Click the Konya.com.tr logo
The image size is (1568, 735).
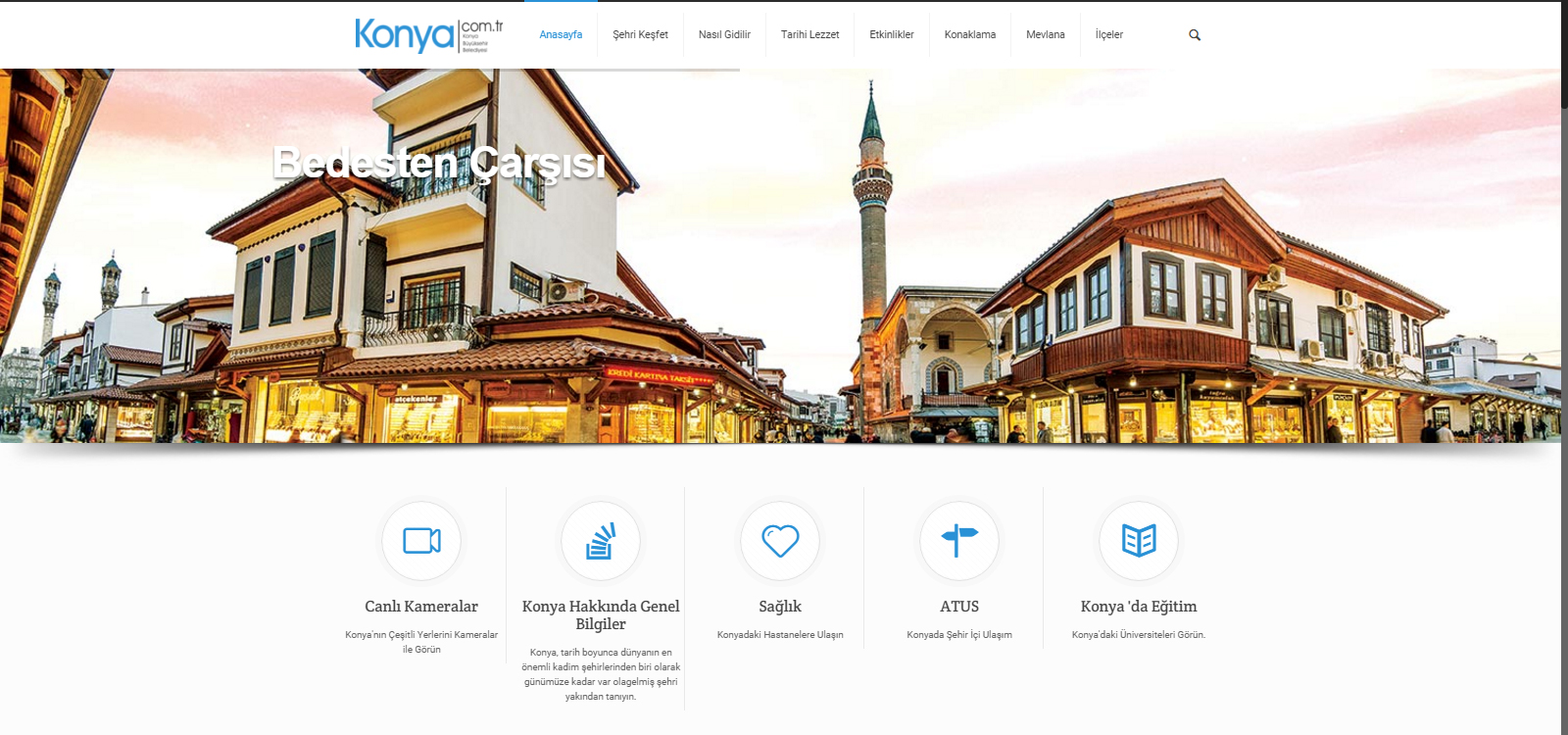click(x=428, y=35)
